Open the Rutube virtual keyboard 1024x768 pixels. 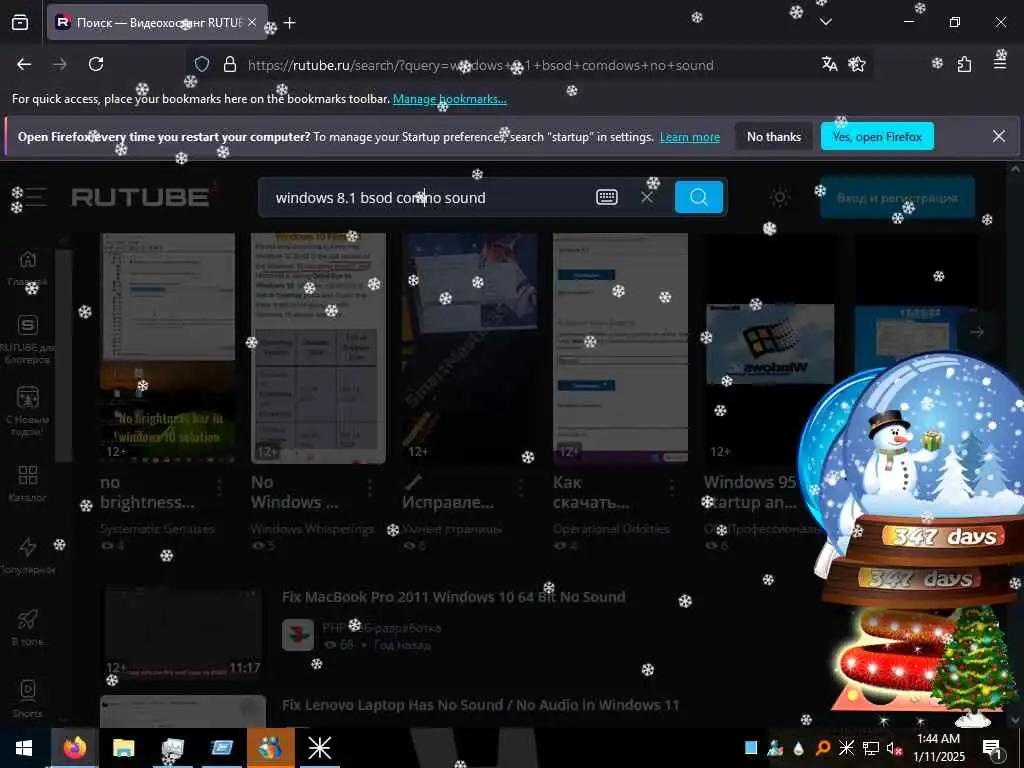tap(607, 197)
